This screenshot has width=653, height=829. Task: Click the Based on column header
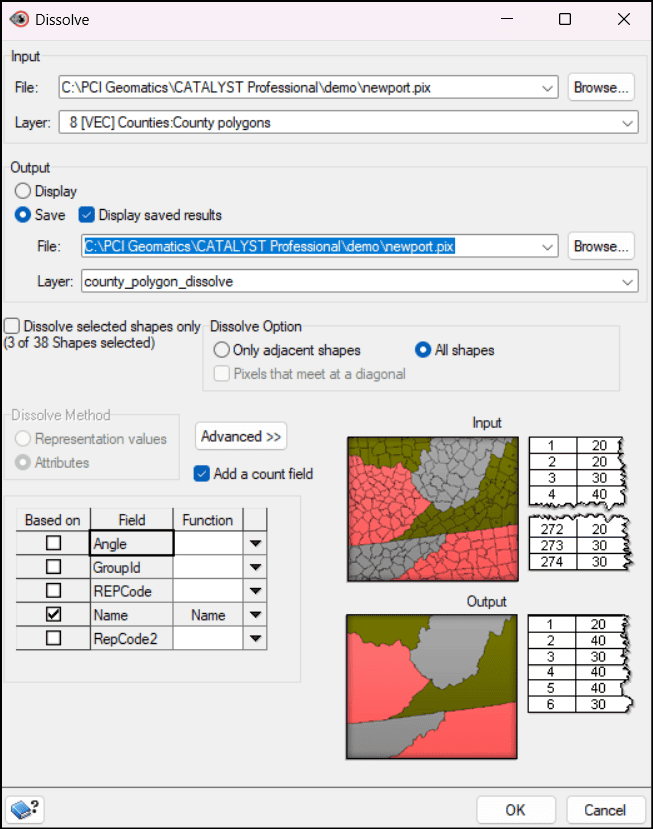point(53,520)
